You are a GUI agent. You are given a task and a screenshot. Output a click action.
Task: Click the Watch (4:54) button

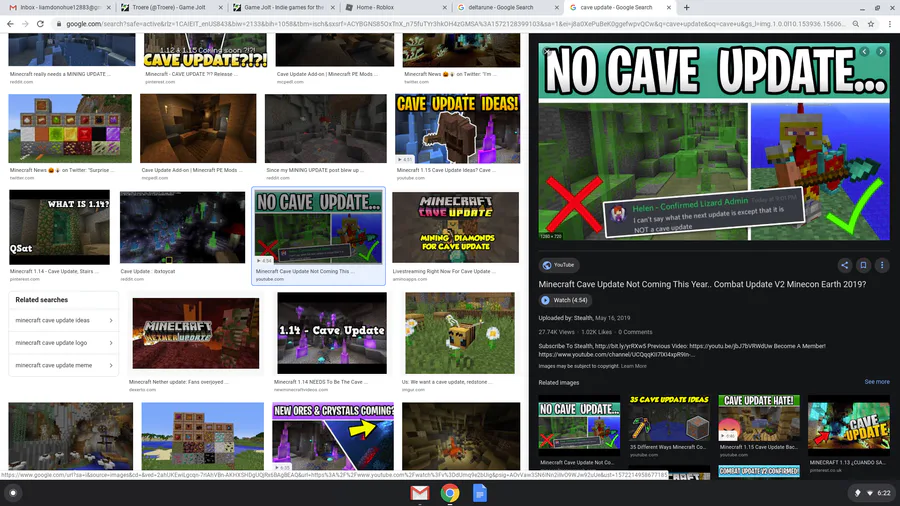[x=565, y=300]
